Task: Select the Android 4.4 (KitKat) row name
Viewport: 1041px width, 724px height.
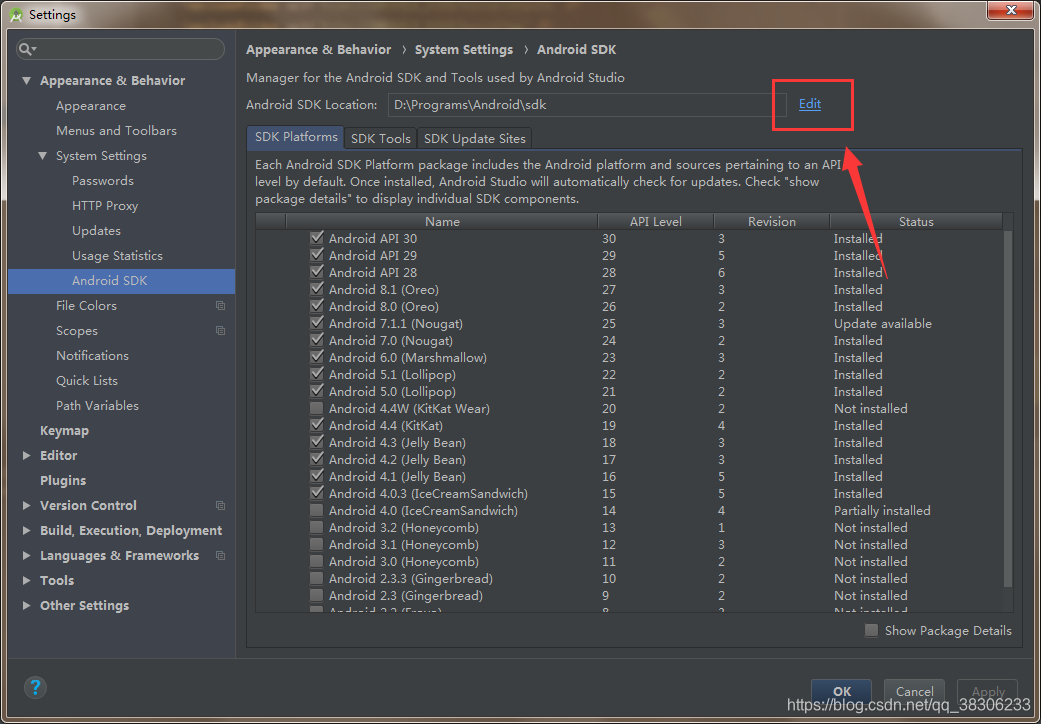Action: (386, 425)
